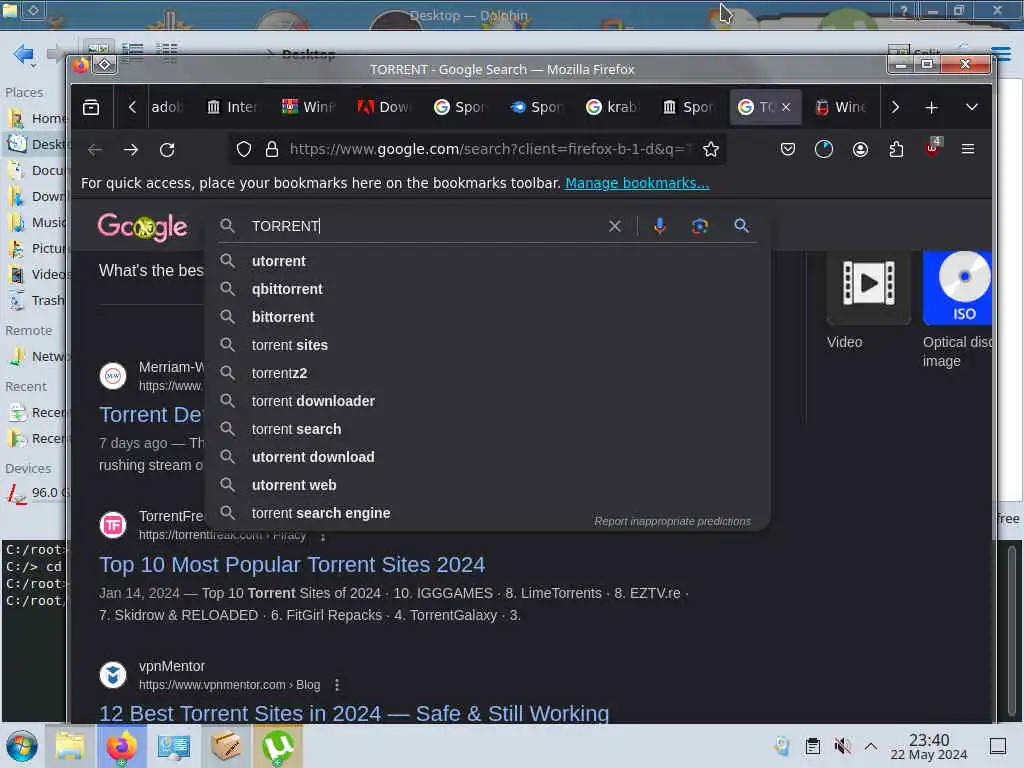This screenshot has width=1024, height=768.
Task: Open the Firefox account menu
Action: [860, 150]
